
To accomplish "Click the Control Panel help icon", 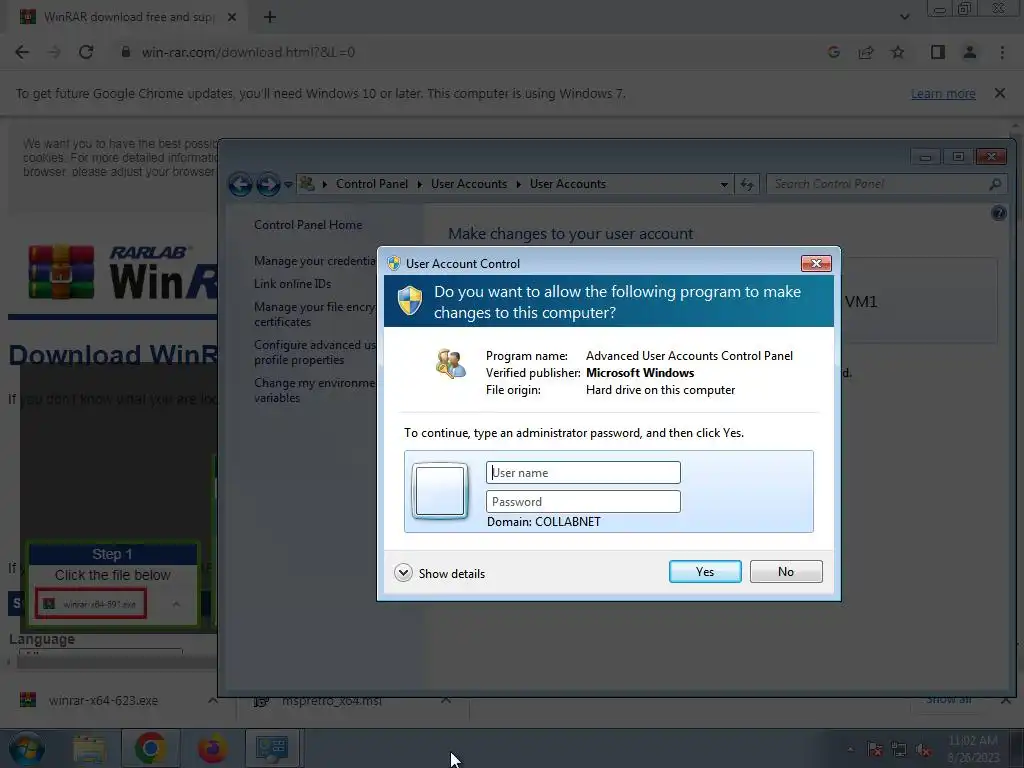I will 999,213.
